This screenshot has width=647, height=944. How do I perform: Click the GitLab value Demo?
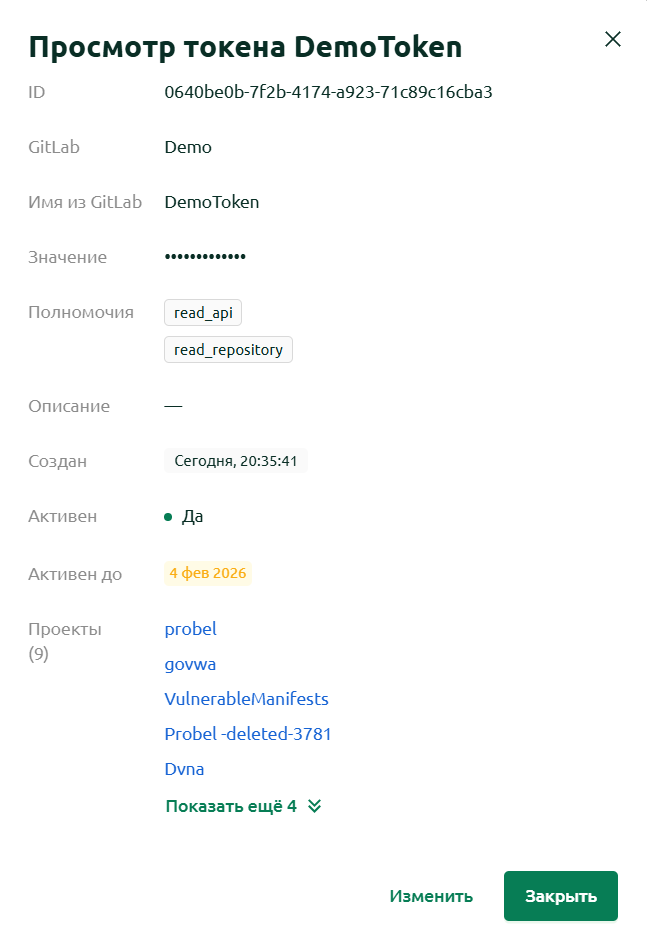coord(188,148)
